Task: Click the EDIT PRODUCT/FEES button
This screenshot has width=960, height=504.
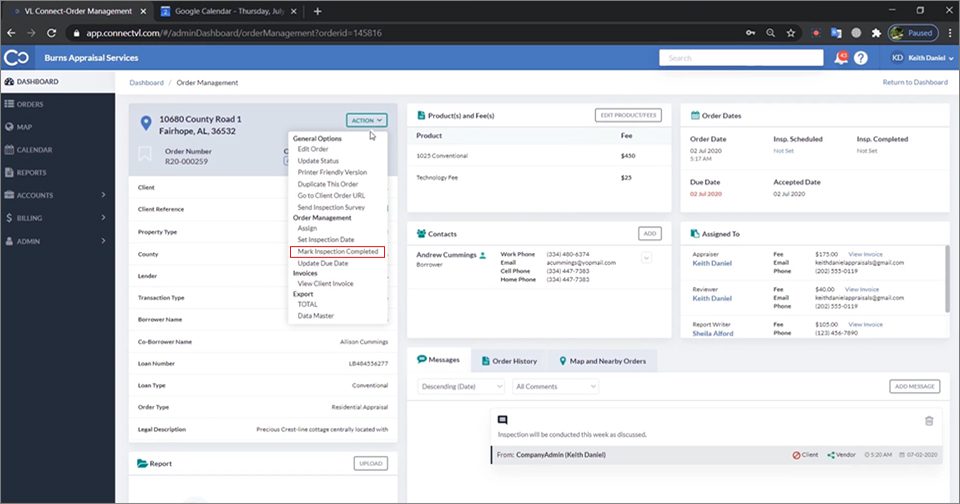Action: point(628,115)
